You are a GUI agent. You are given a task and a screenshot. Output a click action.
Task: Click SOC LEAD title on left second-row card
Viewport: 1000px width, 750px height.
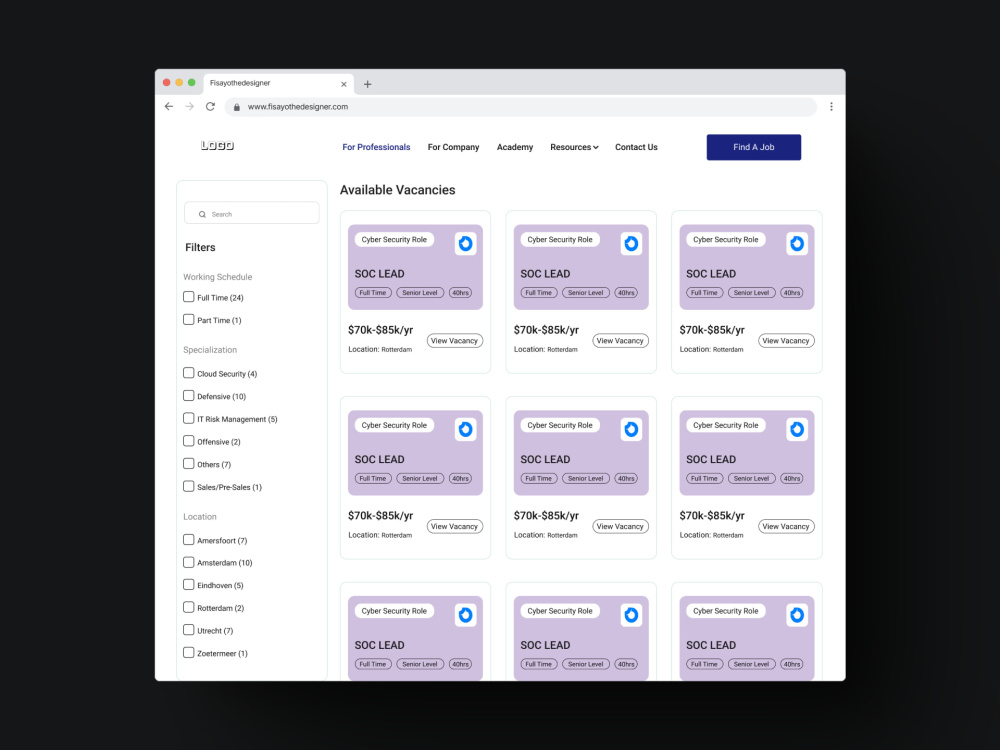[x=379, y=459]
